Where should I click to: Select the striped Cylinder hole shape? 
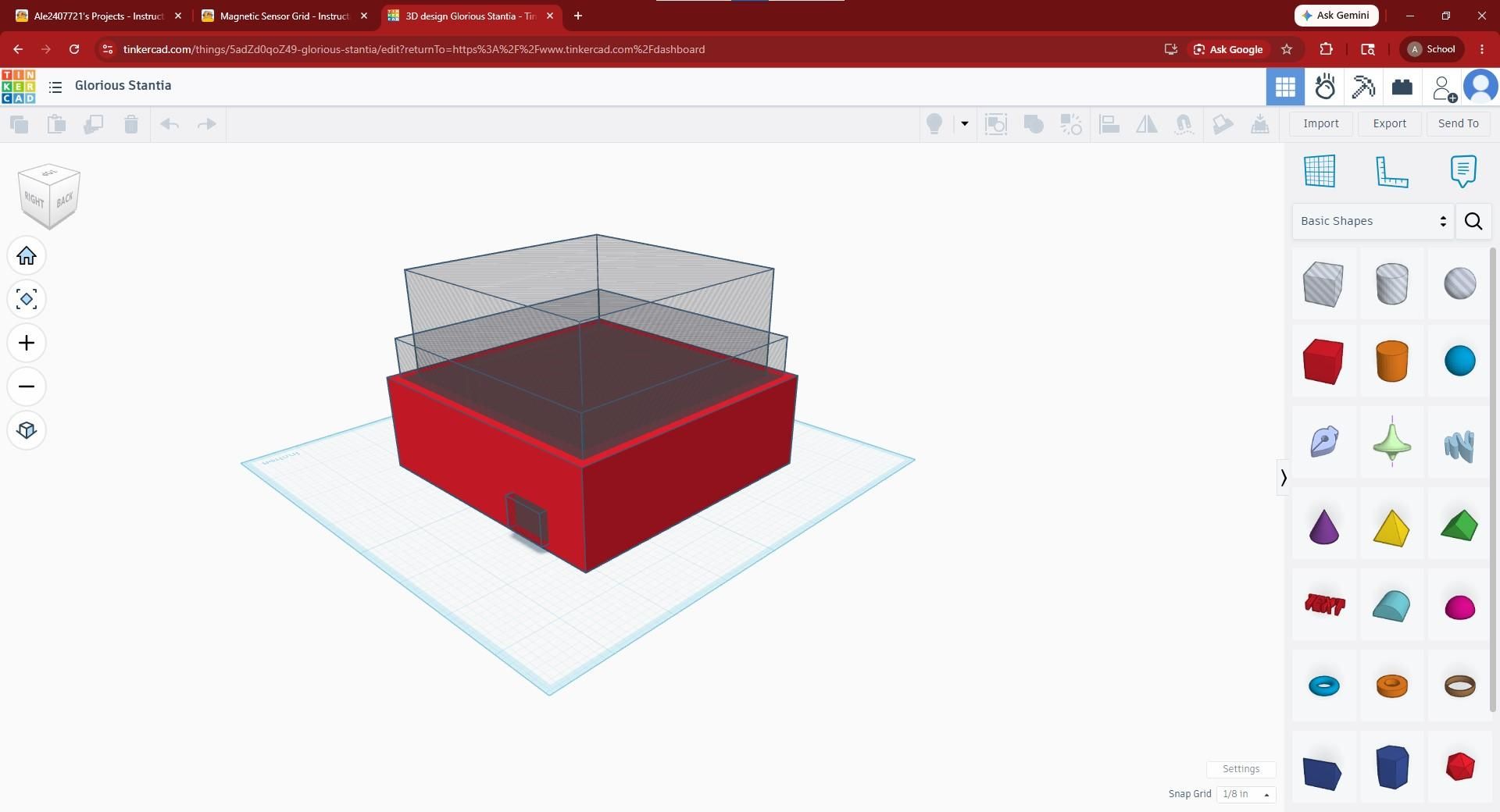click(x=1391, y=283)
